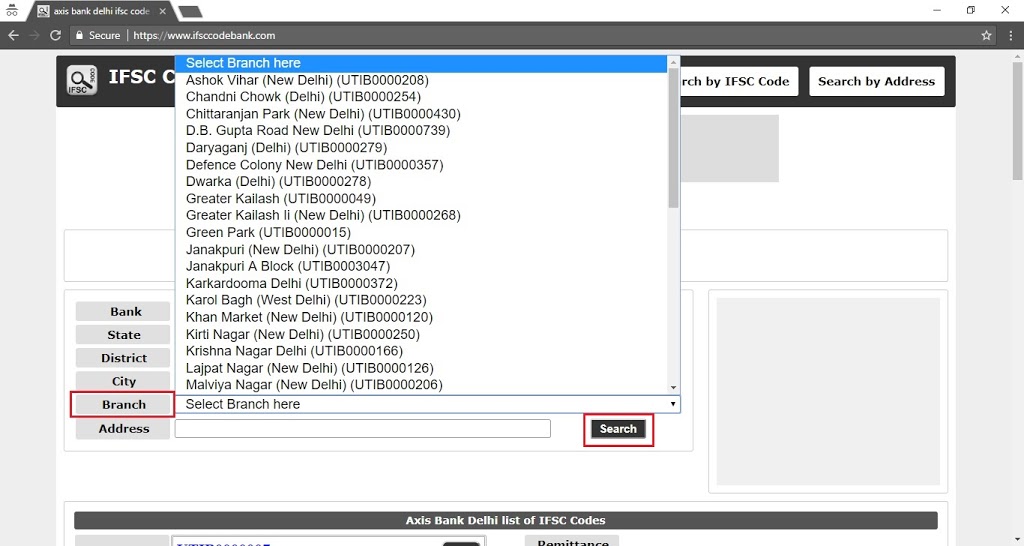
Task: Click the IFSC site logo icon
Action: [82, 80]
